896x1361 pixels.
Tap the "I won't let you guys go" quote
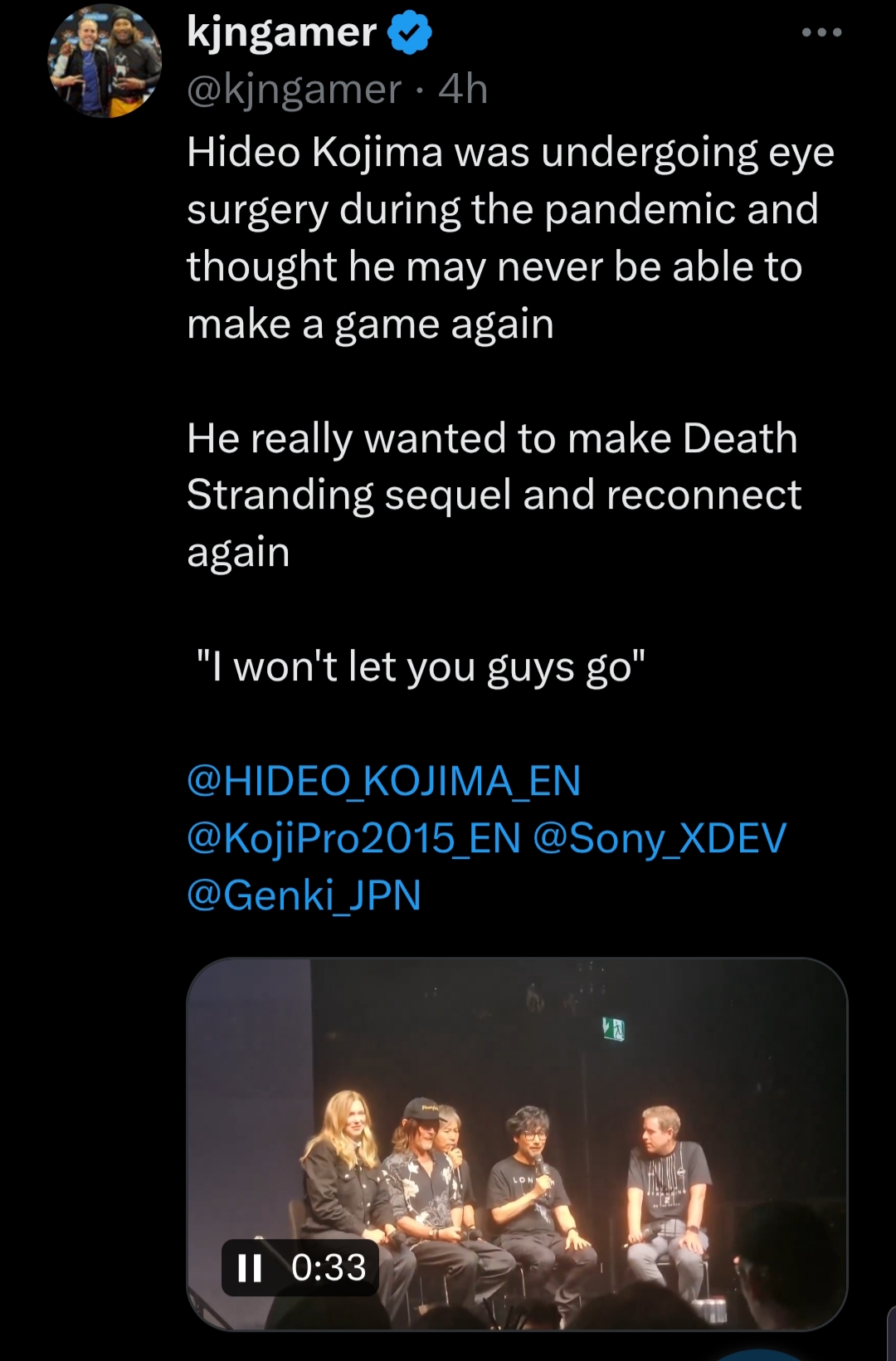click(421, 666)
